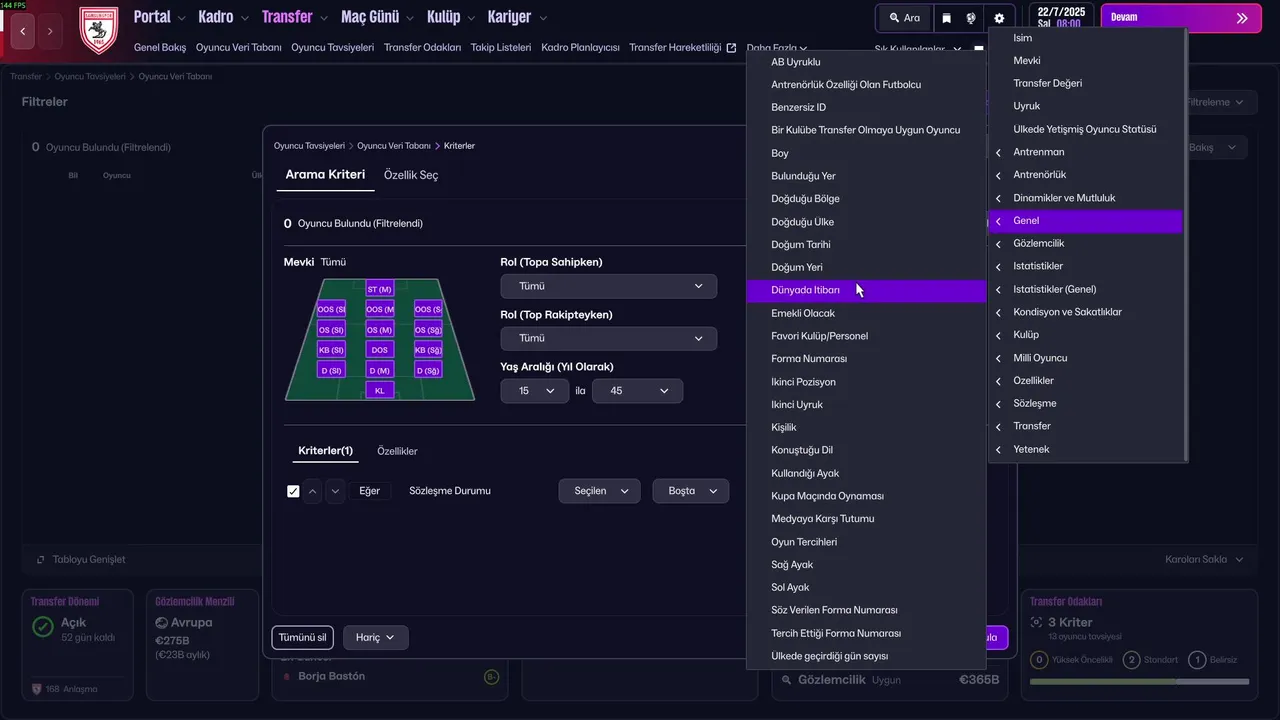Open the settings gear icon
The height and width of the screenshot is (720, 1280).
(999, 18)
